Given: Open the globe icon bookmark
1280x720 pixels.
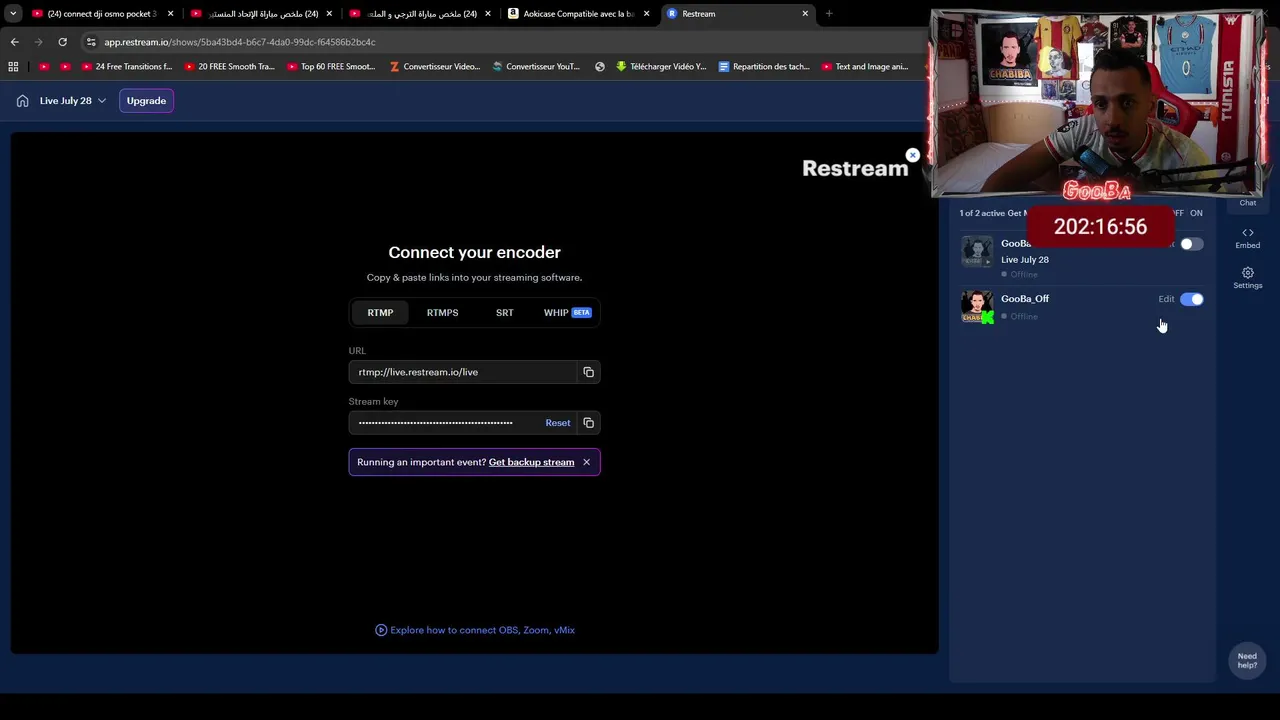Looking at the screenshot, I should point(599,67).
